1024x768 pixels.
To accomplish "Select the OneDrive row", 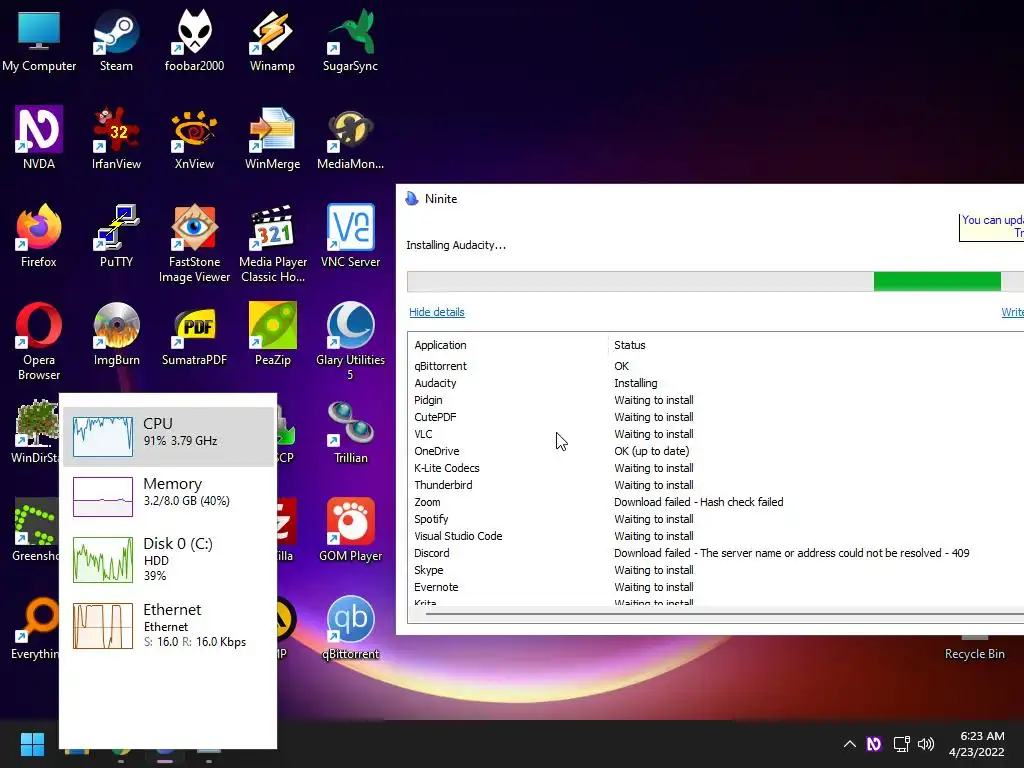I will pyautogui.click(x=716, y=451).
